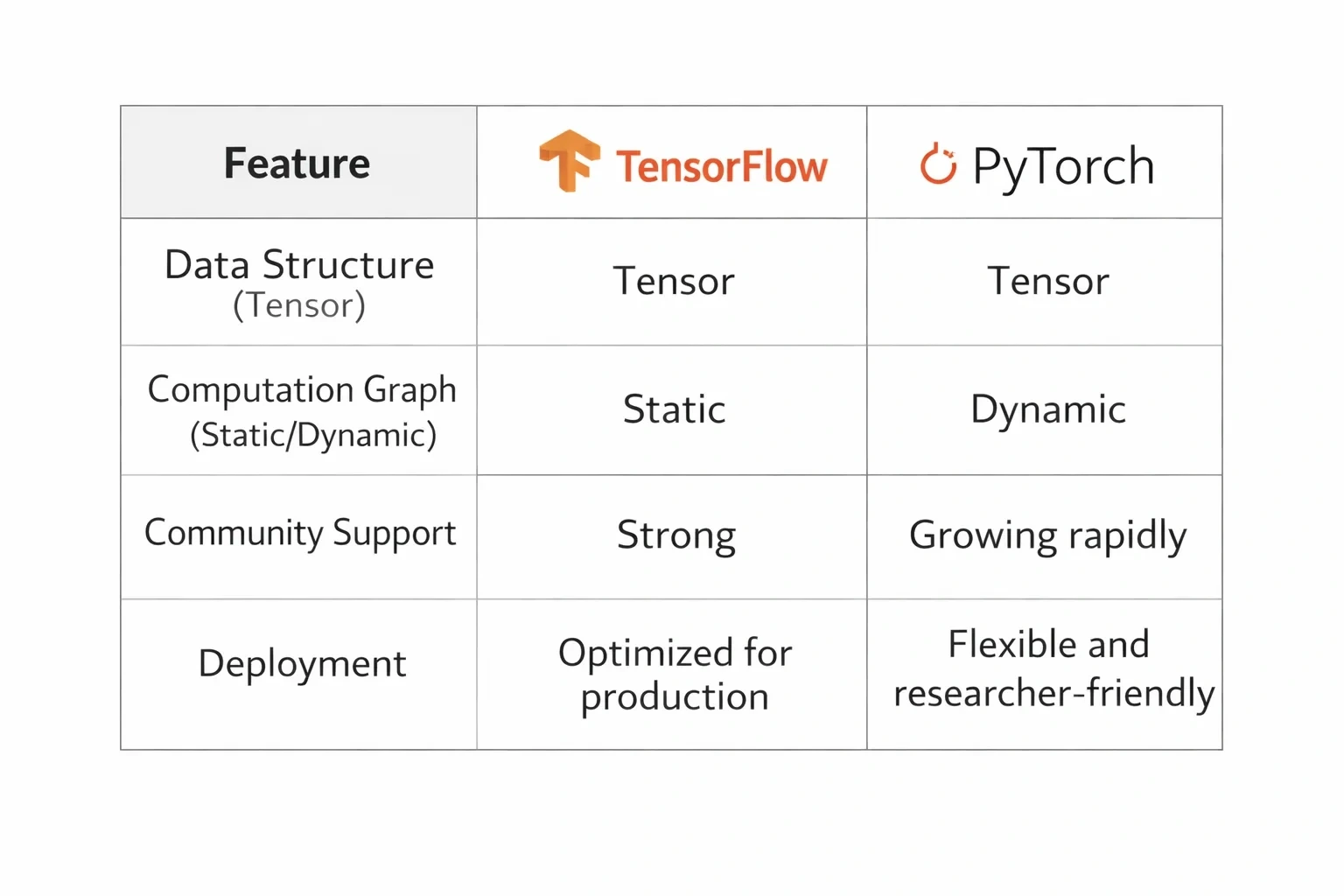Click the Flexible and researcher-friendly cell
The image size is (1344, 896).
point(1045,674)
